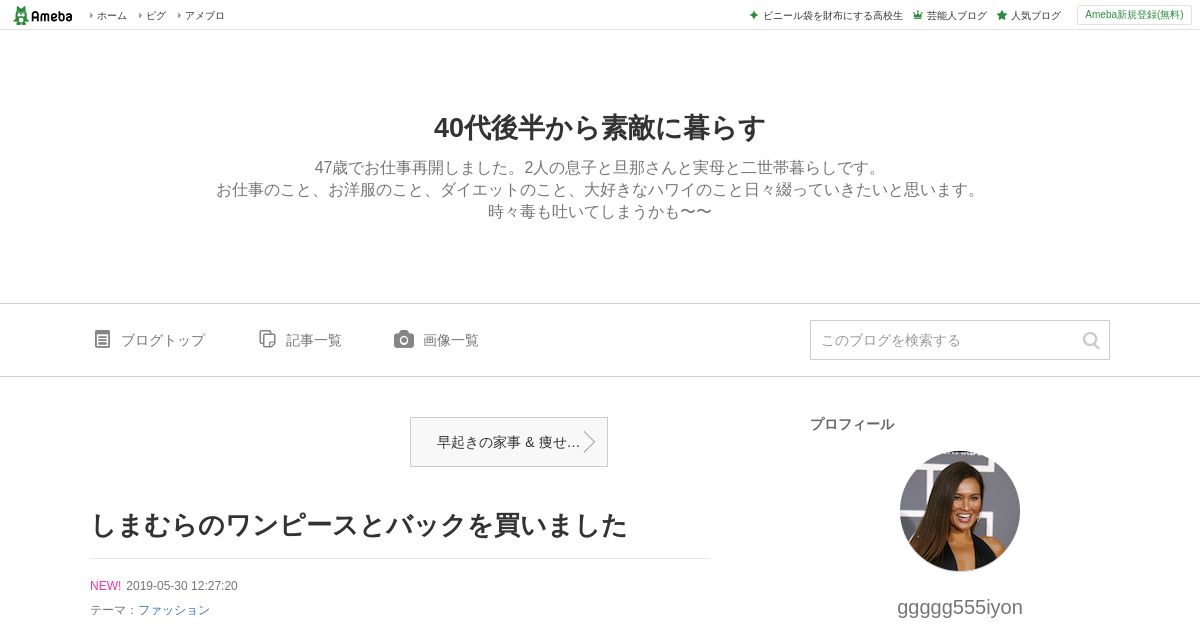Screen dimensions: 1200x630
Task: Open profile name ggggg555iyon
Action: [x=960, y=607]
